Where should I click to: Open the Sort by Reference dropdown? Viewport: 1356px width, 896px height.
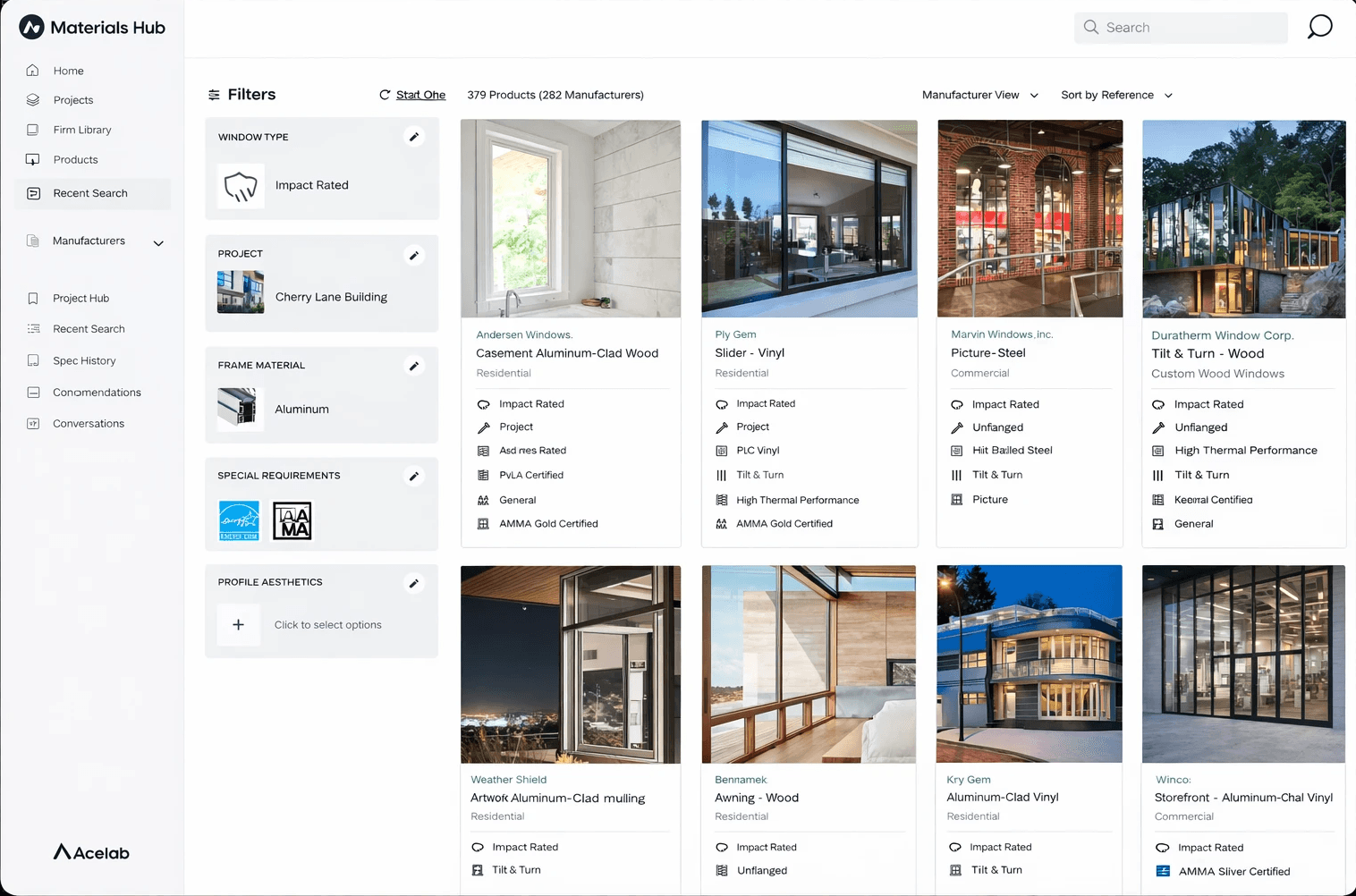tap(1116, 95)
